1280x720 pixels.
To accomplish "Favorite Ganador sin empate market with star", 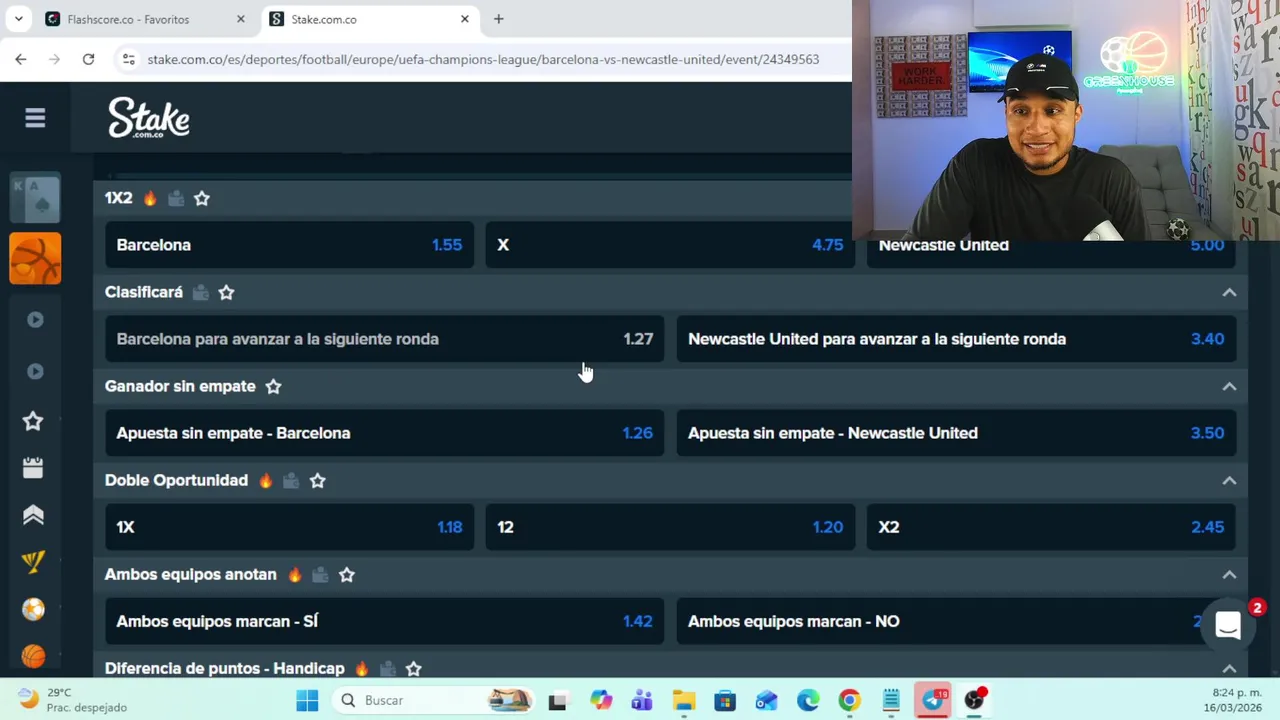I will pyautogui.click(x=273, y=386).
